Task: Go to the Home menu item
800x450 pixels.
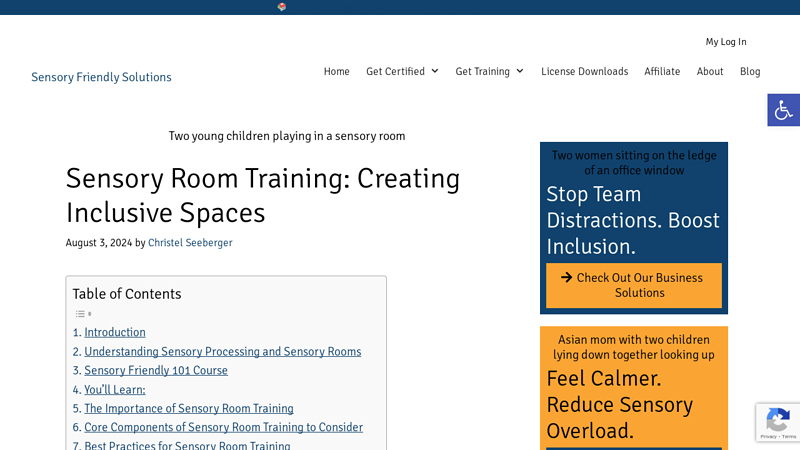Action: 337,71
